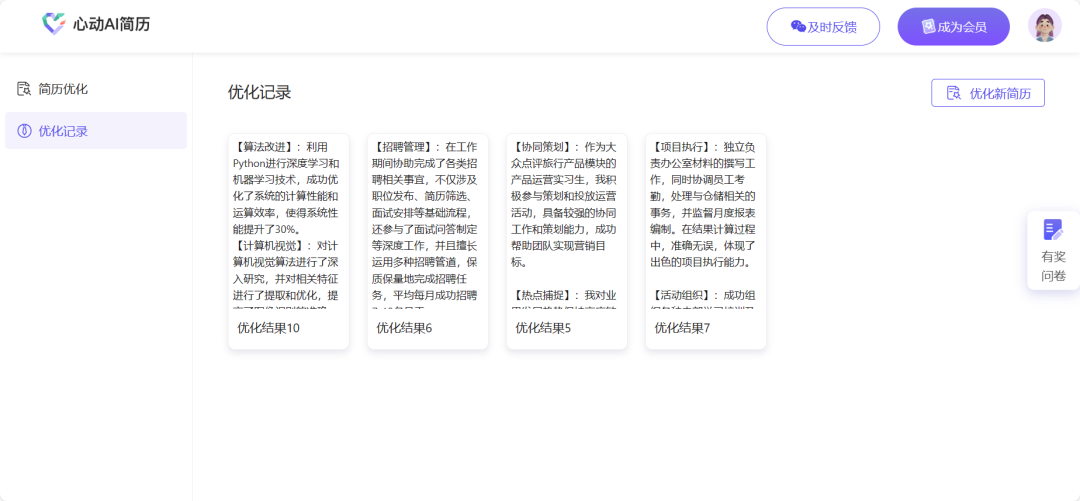Open the user avatar in top-right corner
The width and height of the screenshot is (1080, 501).
pos(1044,26)
